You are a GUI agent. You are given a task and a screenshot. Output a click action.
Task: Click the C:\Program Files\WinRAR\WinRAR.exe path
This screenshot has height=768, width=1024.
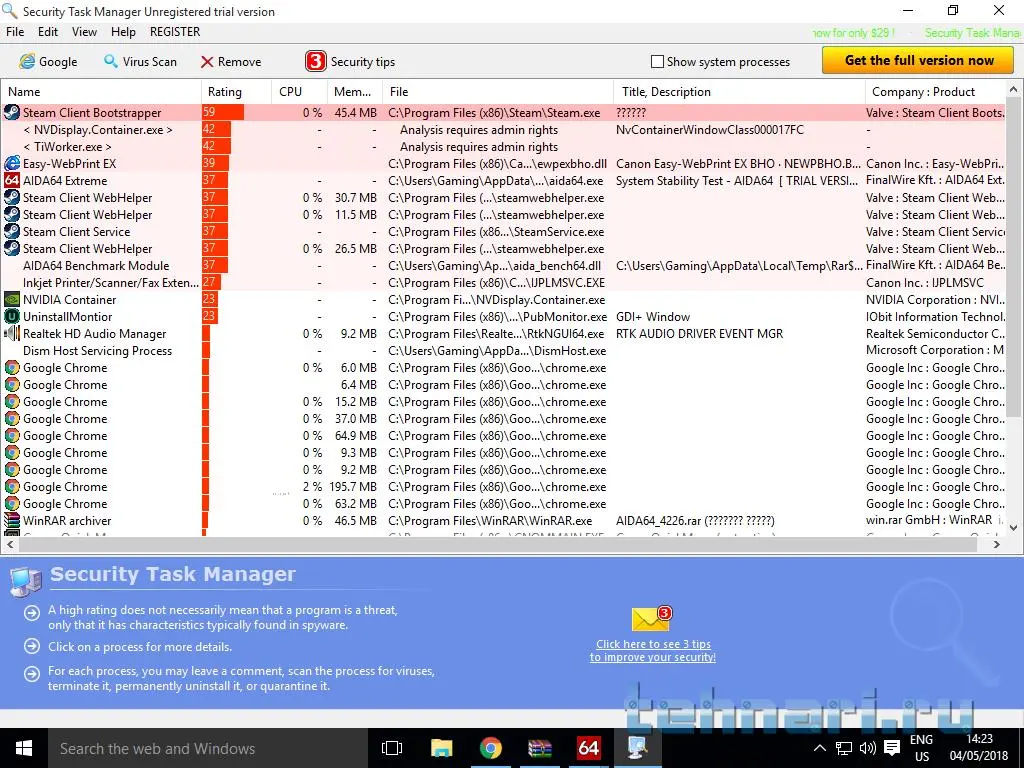[x=490, y=520]
